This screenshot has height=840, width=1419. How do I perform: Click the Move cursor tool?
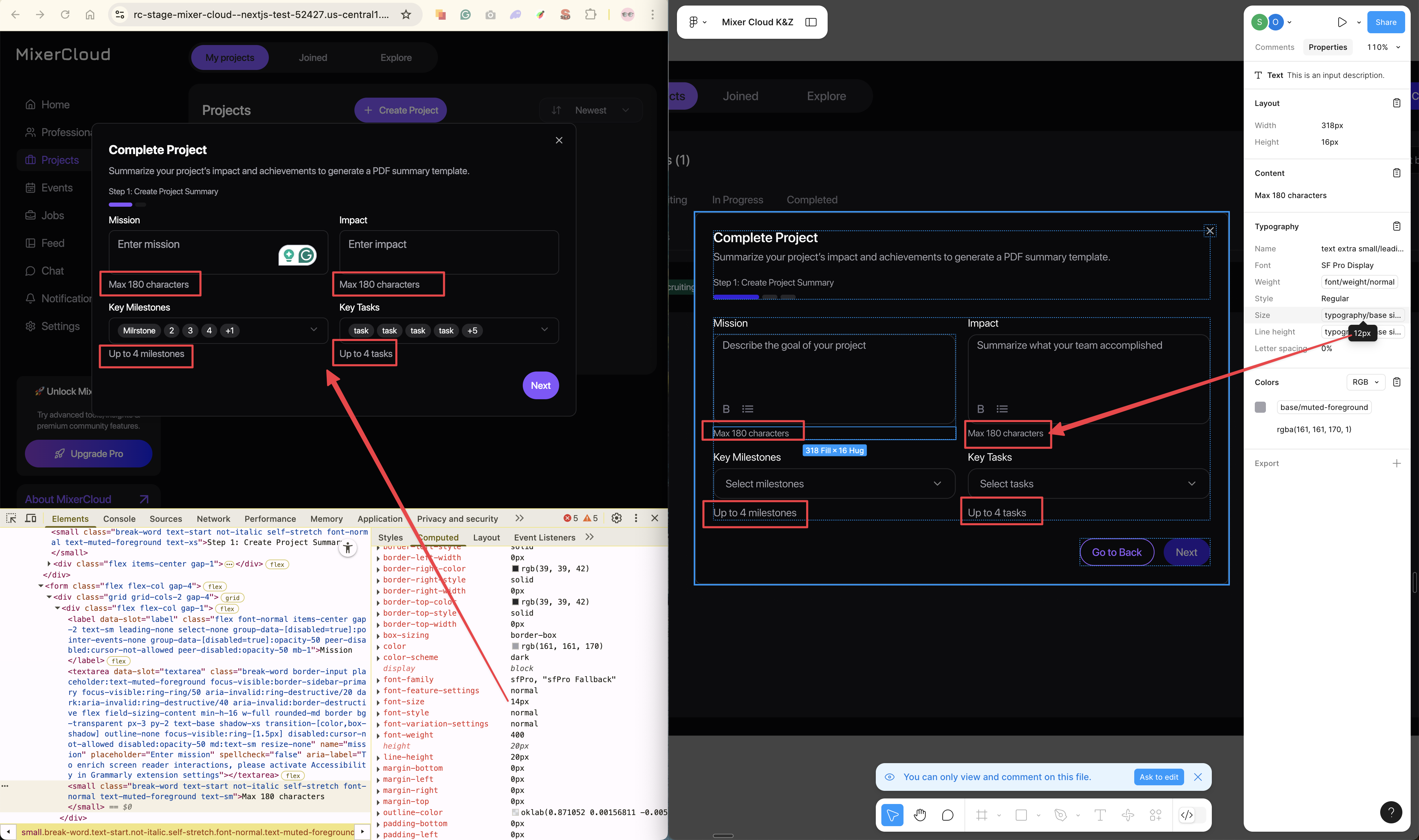[x=892, y=815]
